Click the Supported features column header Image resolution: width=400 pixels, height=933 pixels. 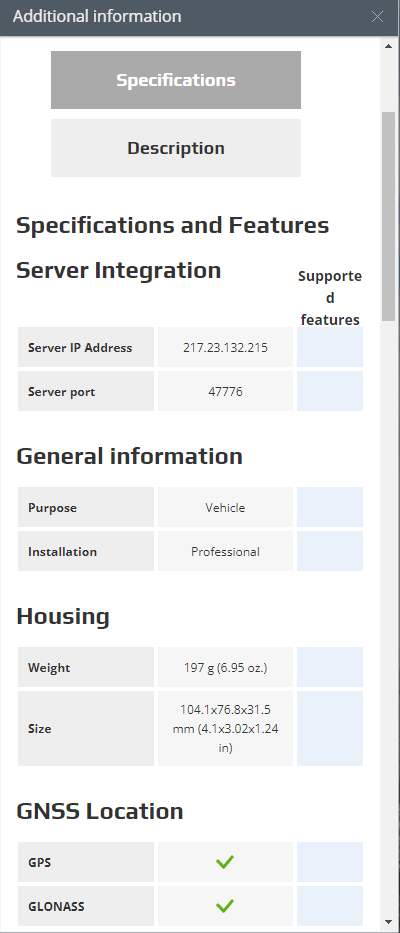point(330,298)
